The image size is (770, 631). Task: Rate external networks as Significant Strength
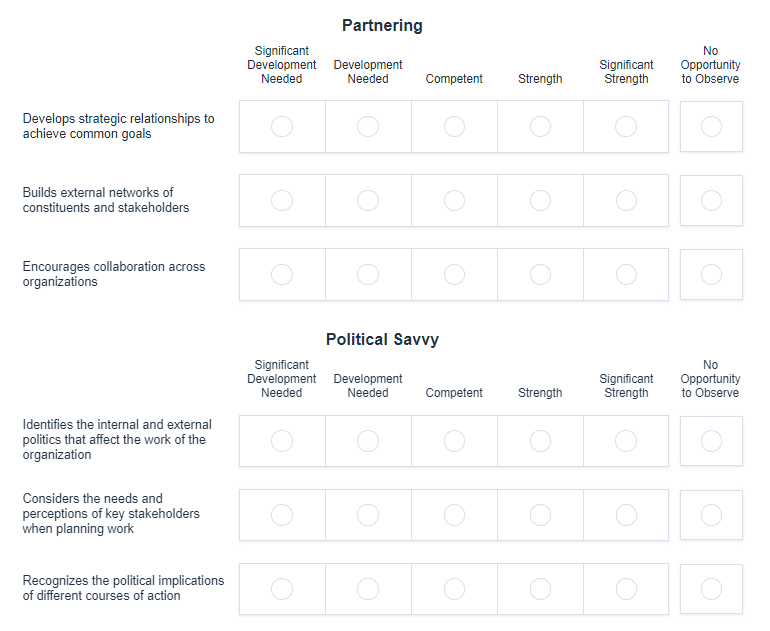[x=626, y=200]
